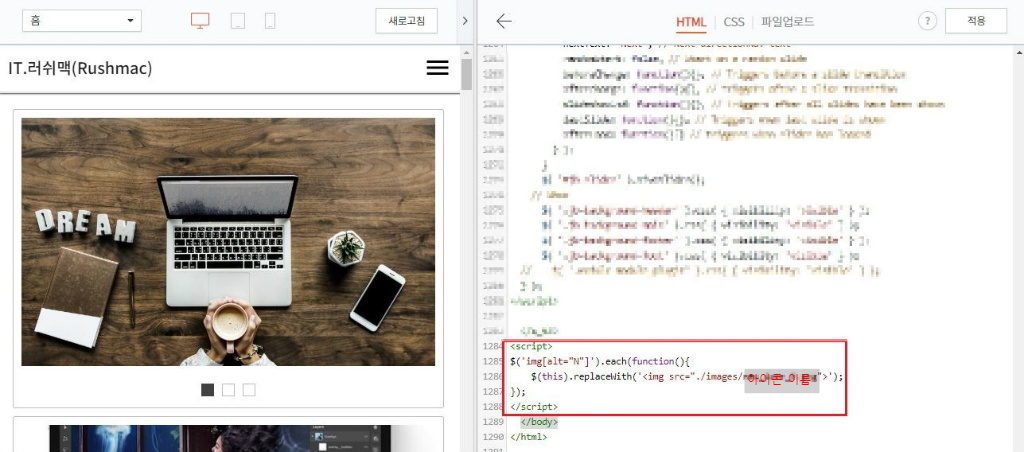Image resolution: width=1024 pixels, height=452 pixels.
Task: Click the IT.러쉬맥(Rushmac) blog title
Action: tap(80, 68)
